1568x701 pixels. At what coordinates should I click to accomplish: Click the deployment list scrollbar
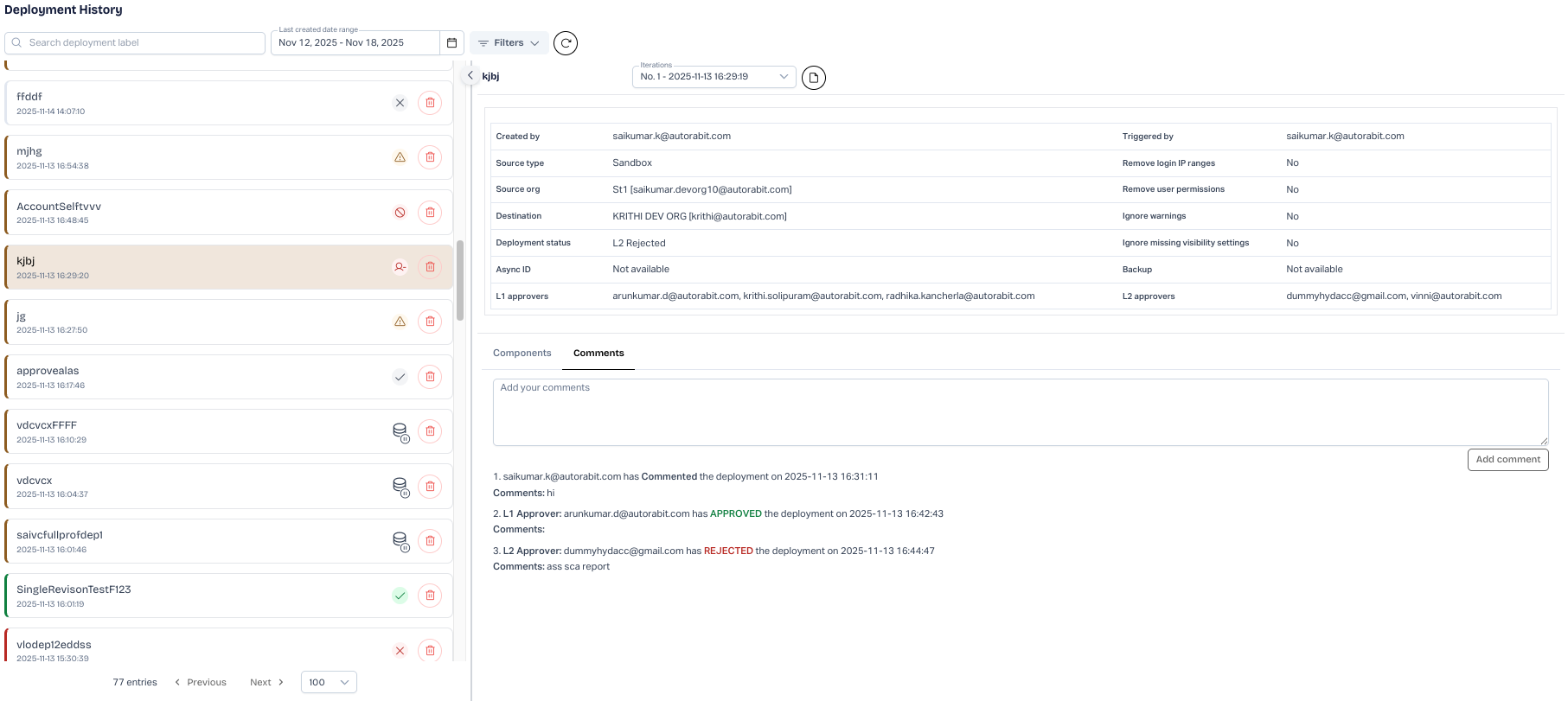point(460,280)
